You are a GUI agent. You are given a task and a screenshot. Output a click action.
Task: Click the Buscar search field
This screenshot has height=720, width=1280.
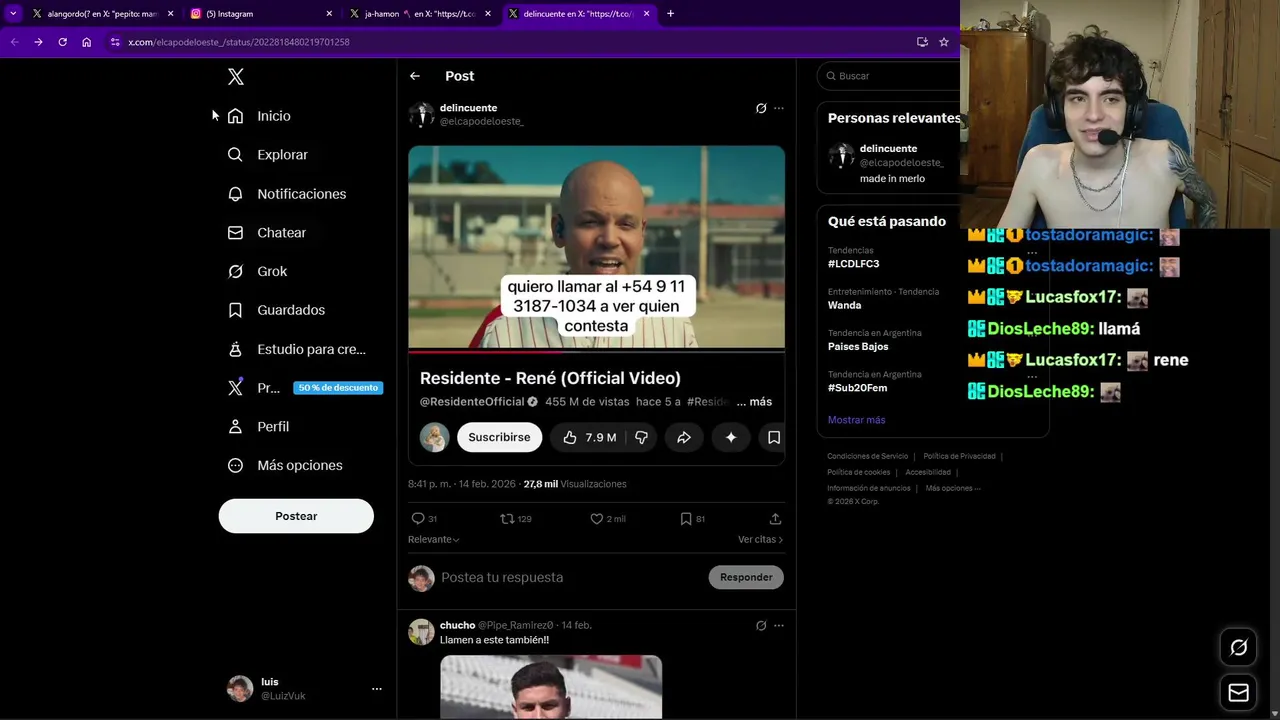(x=890, y=76)
